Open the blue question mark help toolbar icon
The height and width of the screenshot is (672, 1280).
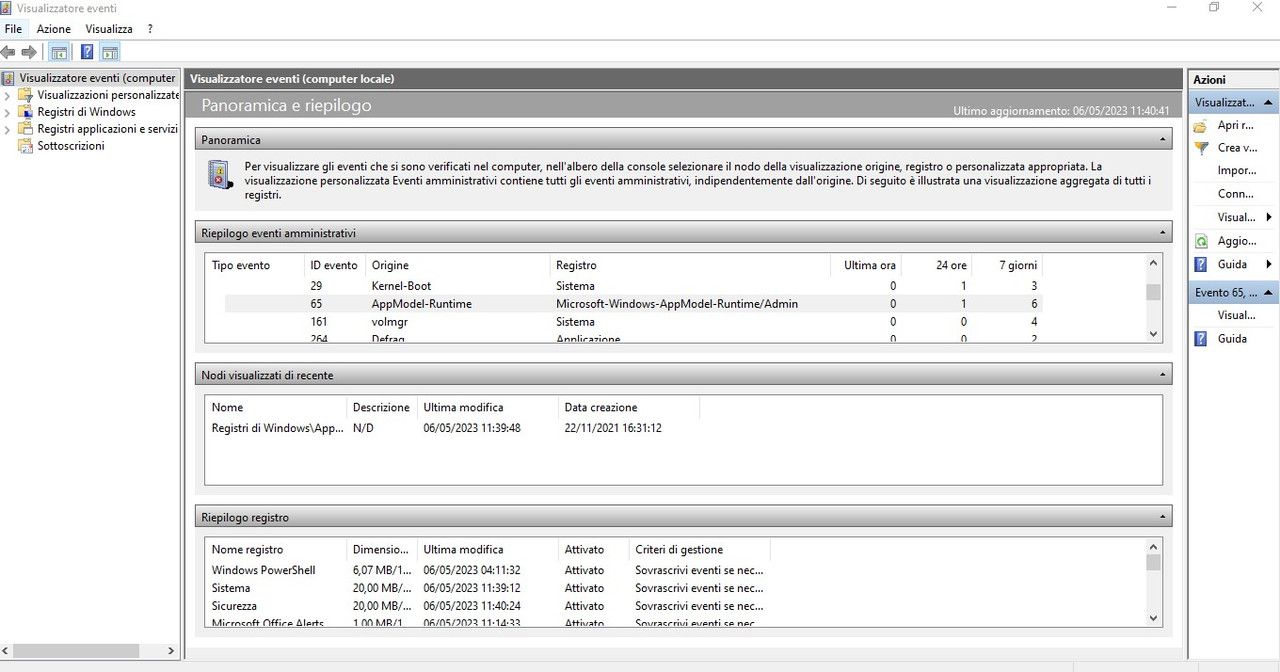87,52
